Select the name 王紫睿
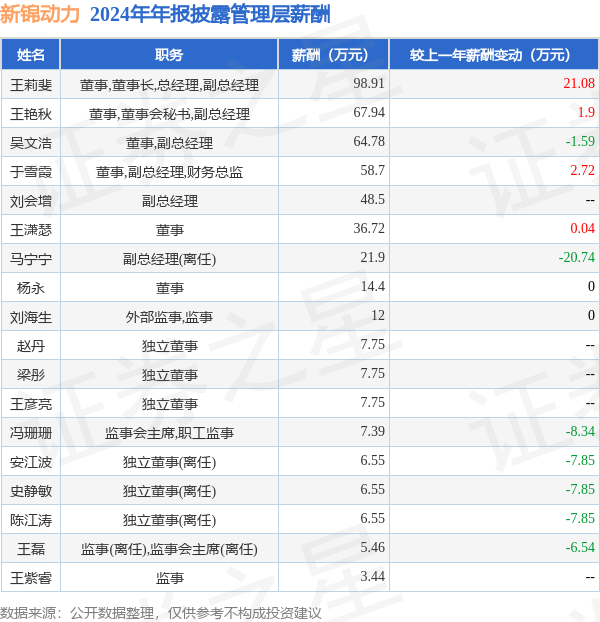 coord(31,578)
